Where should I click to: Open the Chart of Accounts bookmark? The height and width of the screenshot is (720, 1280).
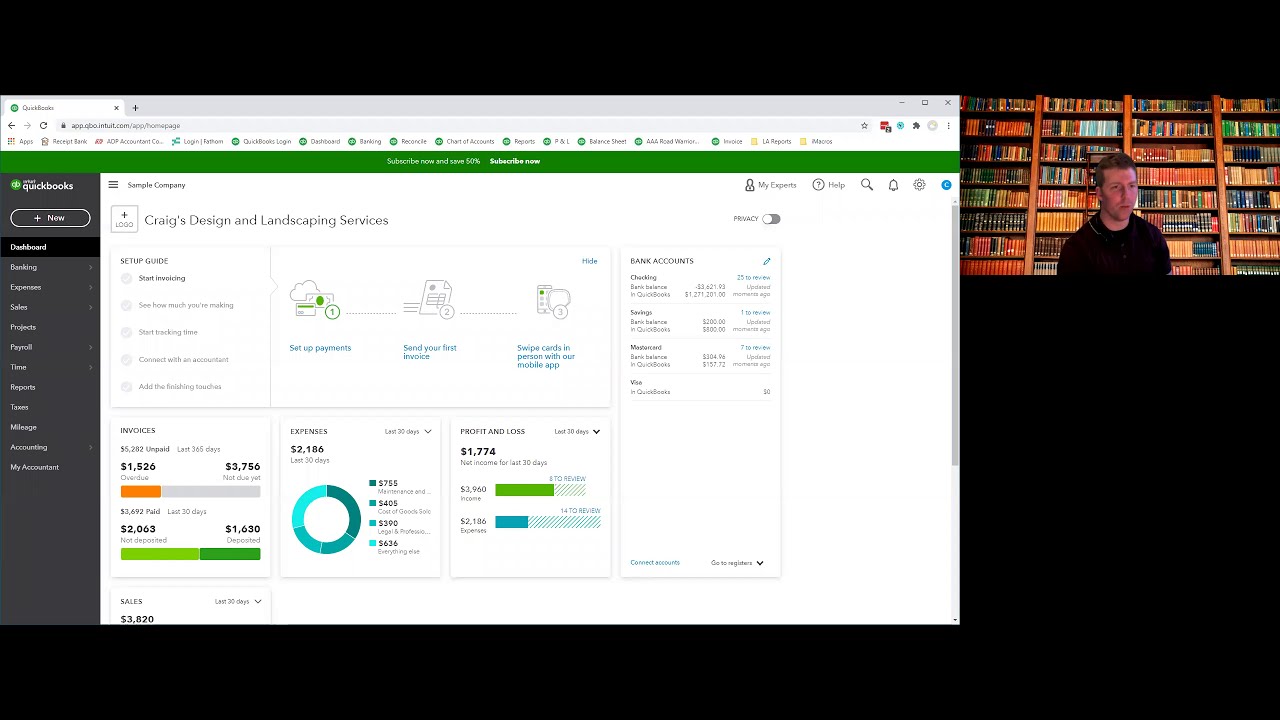(x=465, y=142)
